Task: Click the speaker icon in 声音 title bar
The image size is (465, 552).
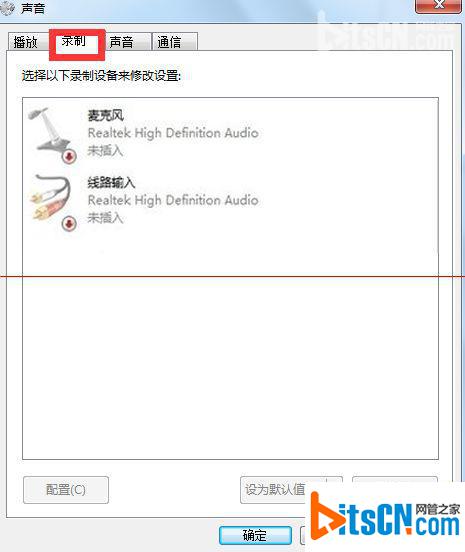Action: 7,8
